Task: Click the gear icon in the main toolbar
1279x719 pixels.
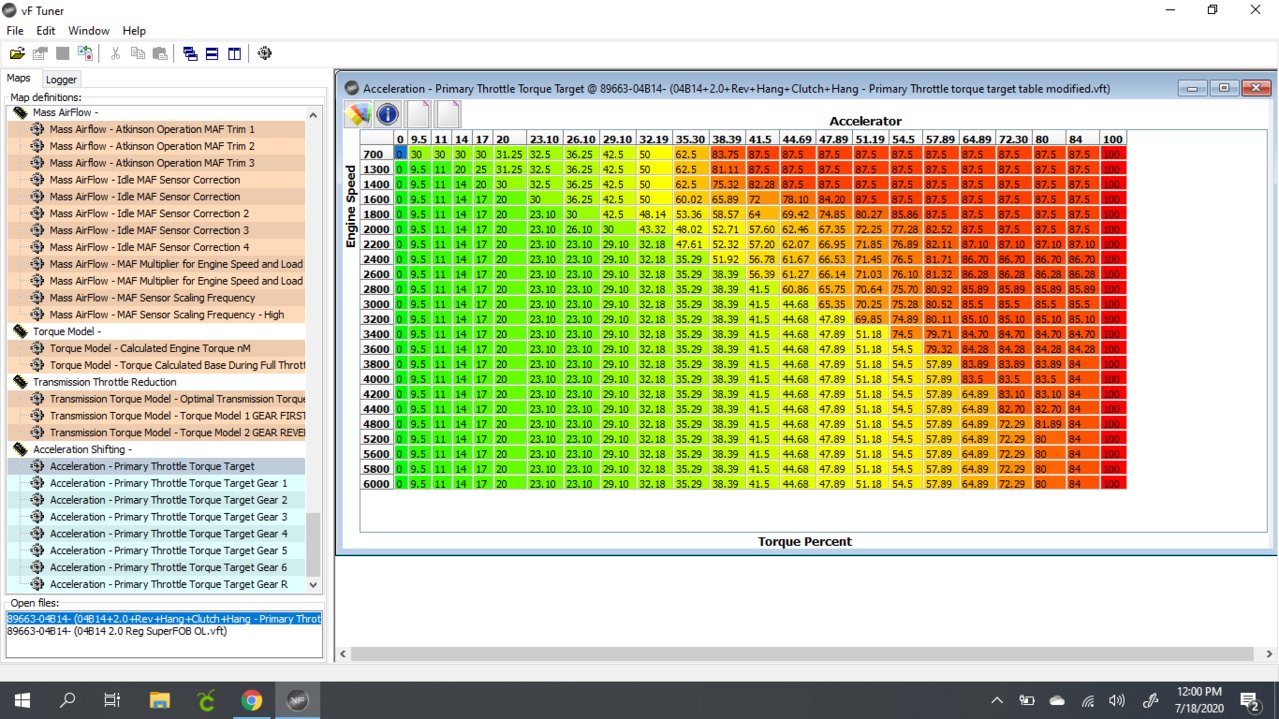Action: coord(265,53)
